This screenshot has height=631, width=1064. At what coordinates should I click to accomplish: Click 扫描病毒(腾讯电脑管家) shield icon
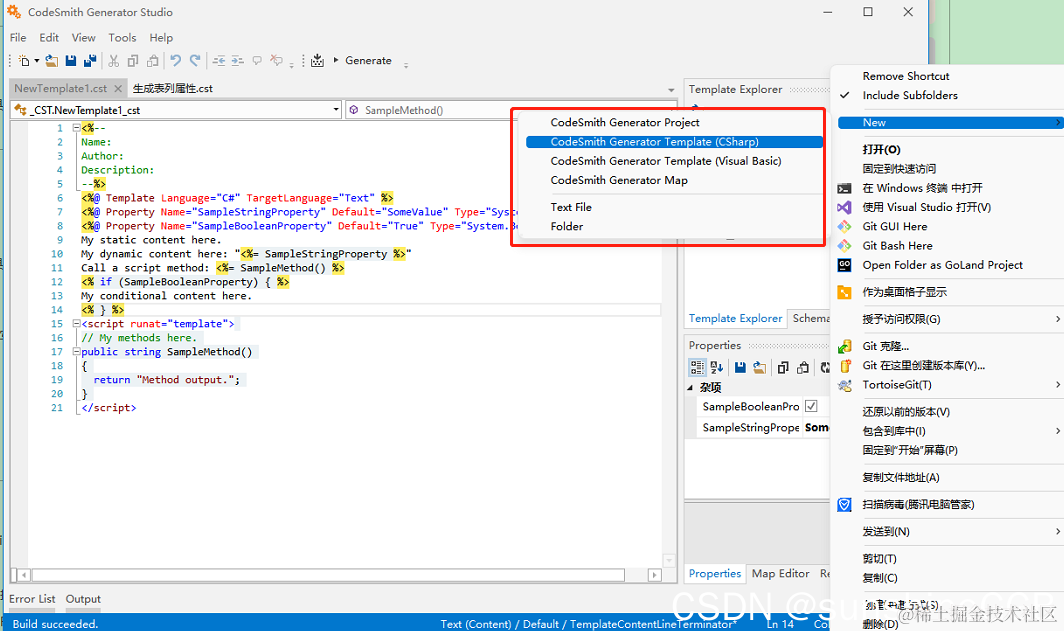(844, 504)
